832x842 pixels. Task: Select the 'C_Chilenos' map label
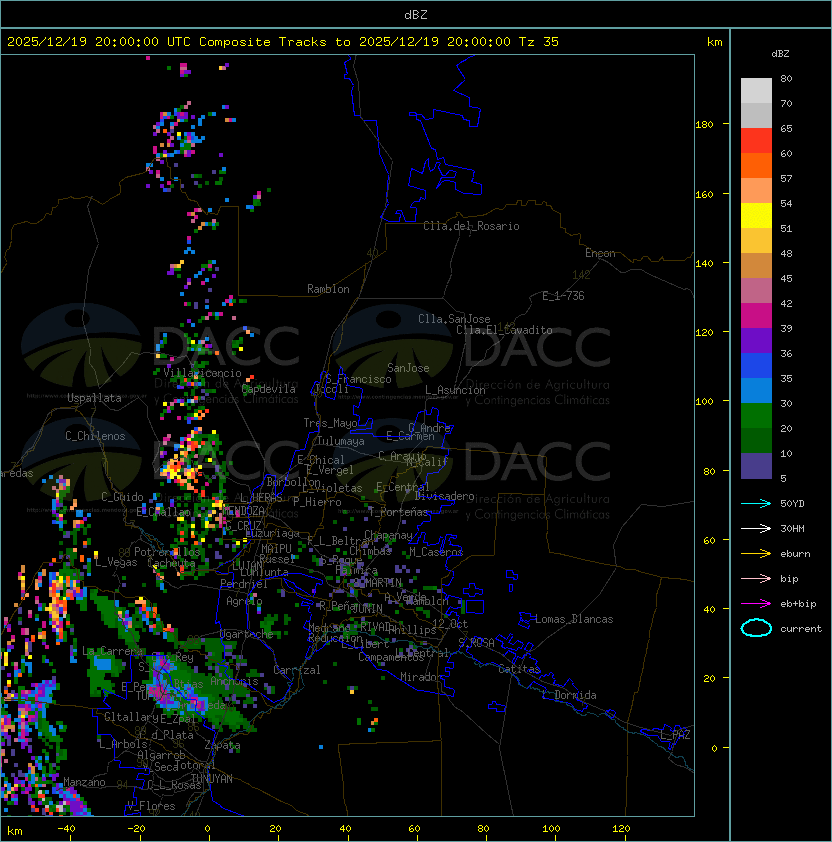pyautogui.click(x=95, y=436)
